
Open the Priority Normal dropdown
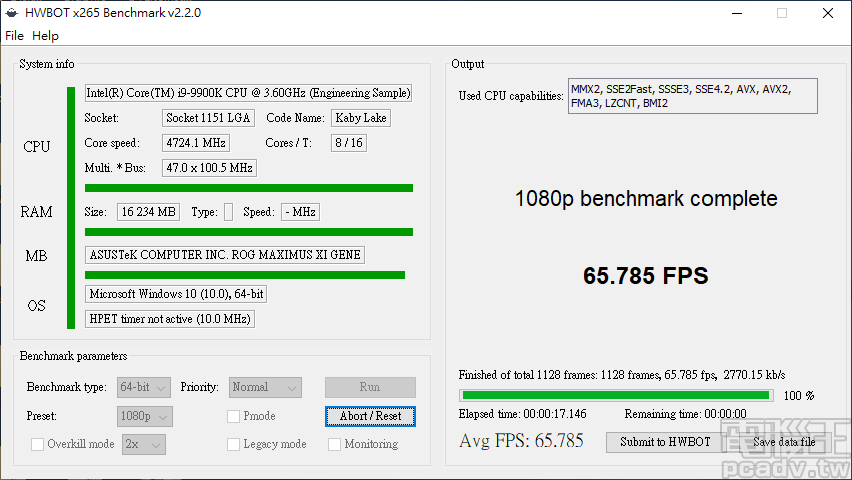click(x=265, y=388)
